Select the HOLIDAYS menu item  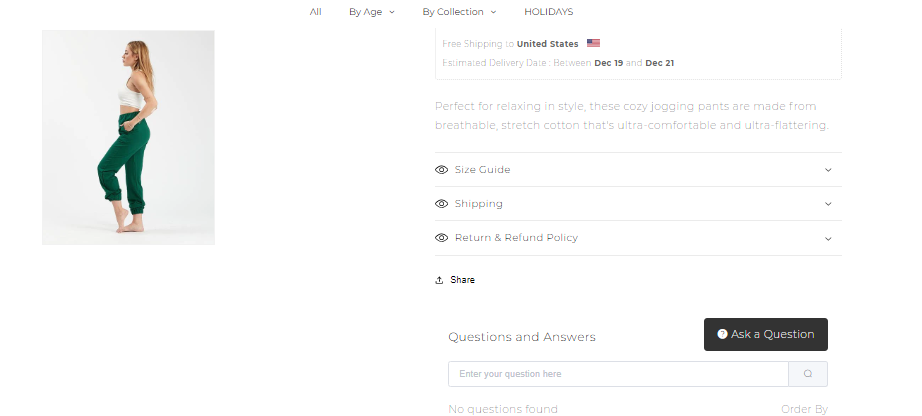click(549, 12)
